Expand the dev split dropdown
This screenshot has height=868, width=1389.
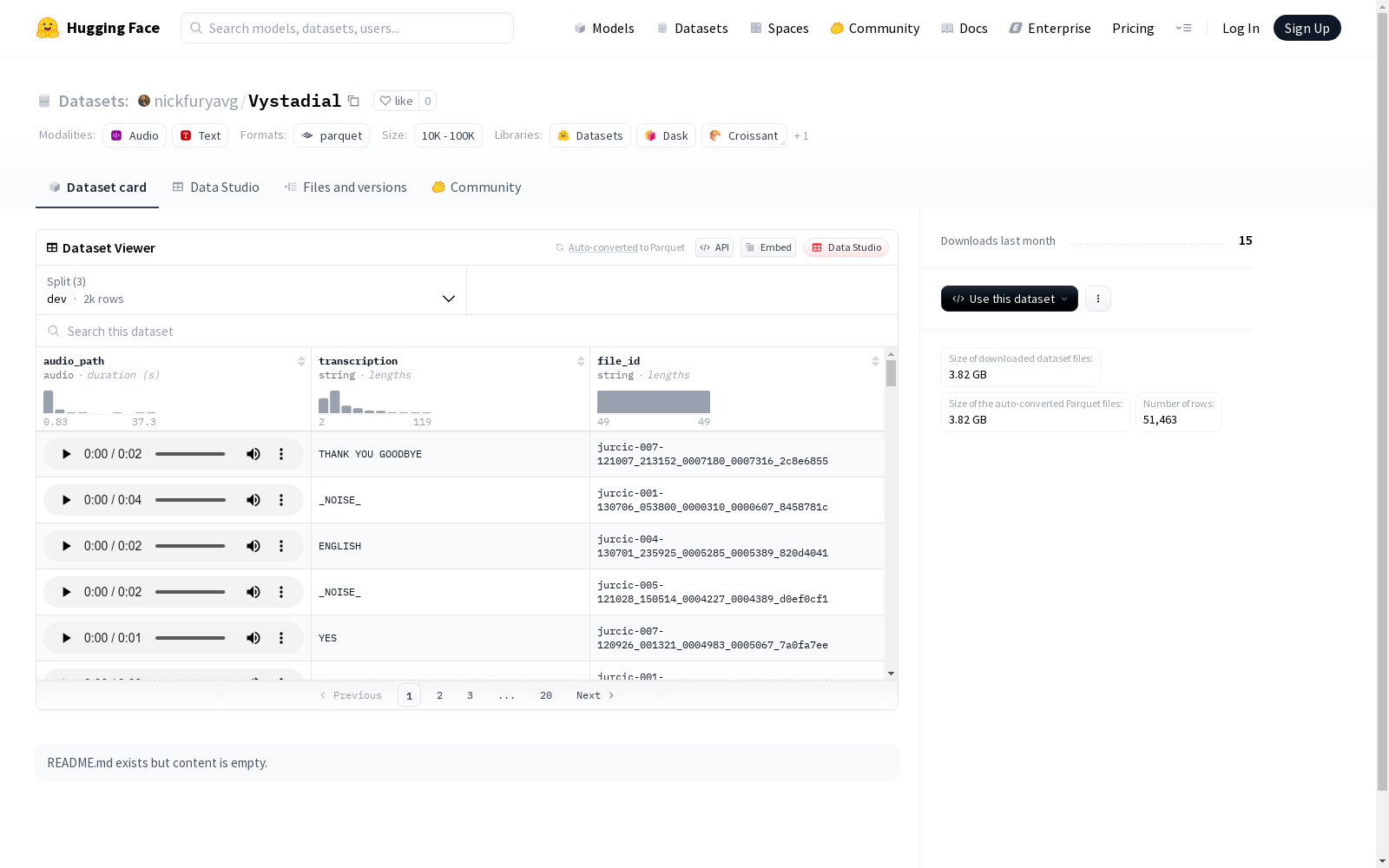tap(252, 290)
